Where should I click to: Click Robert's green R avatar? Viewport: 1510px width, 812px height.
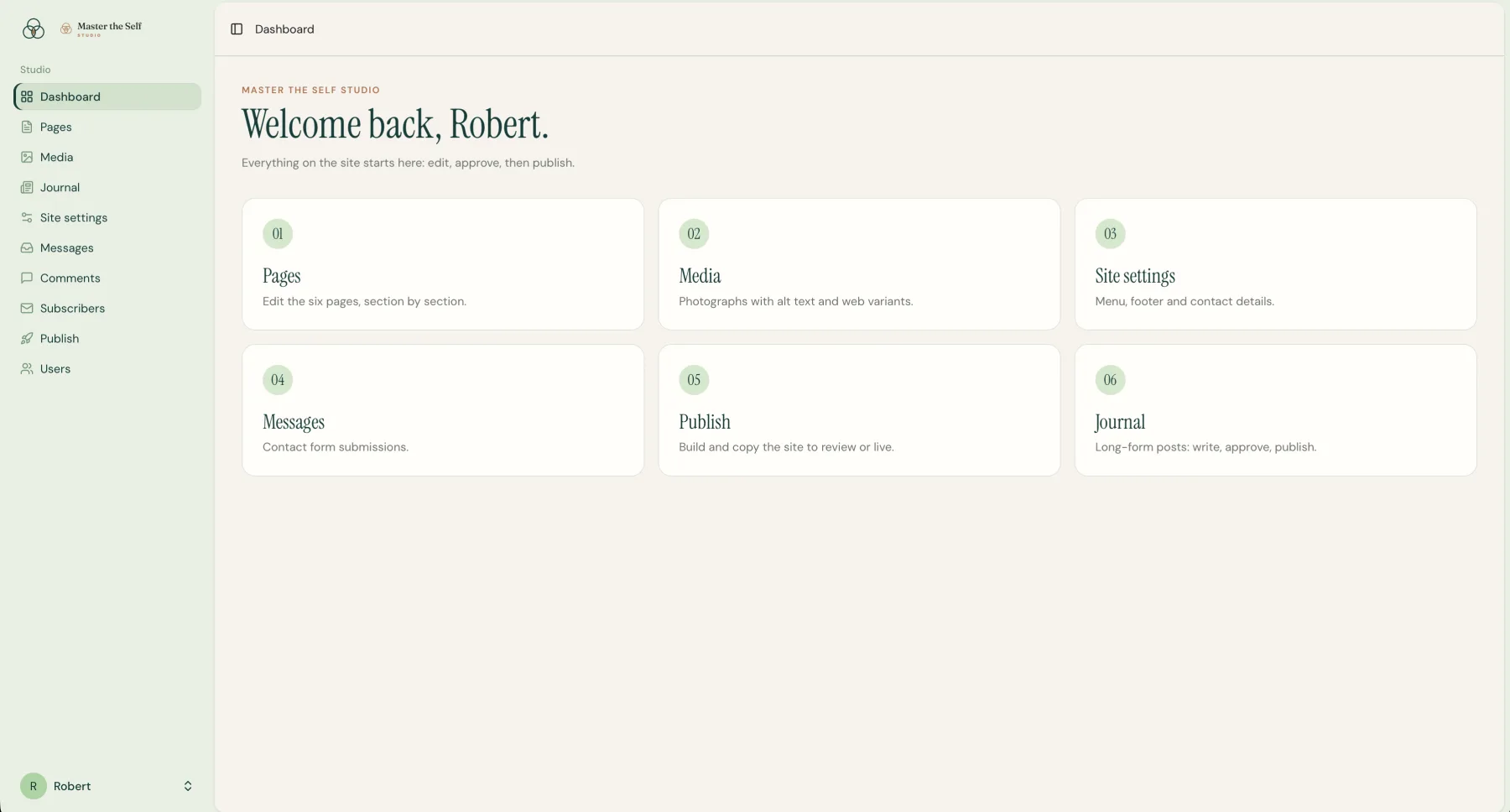34,786
